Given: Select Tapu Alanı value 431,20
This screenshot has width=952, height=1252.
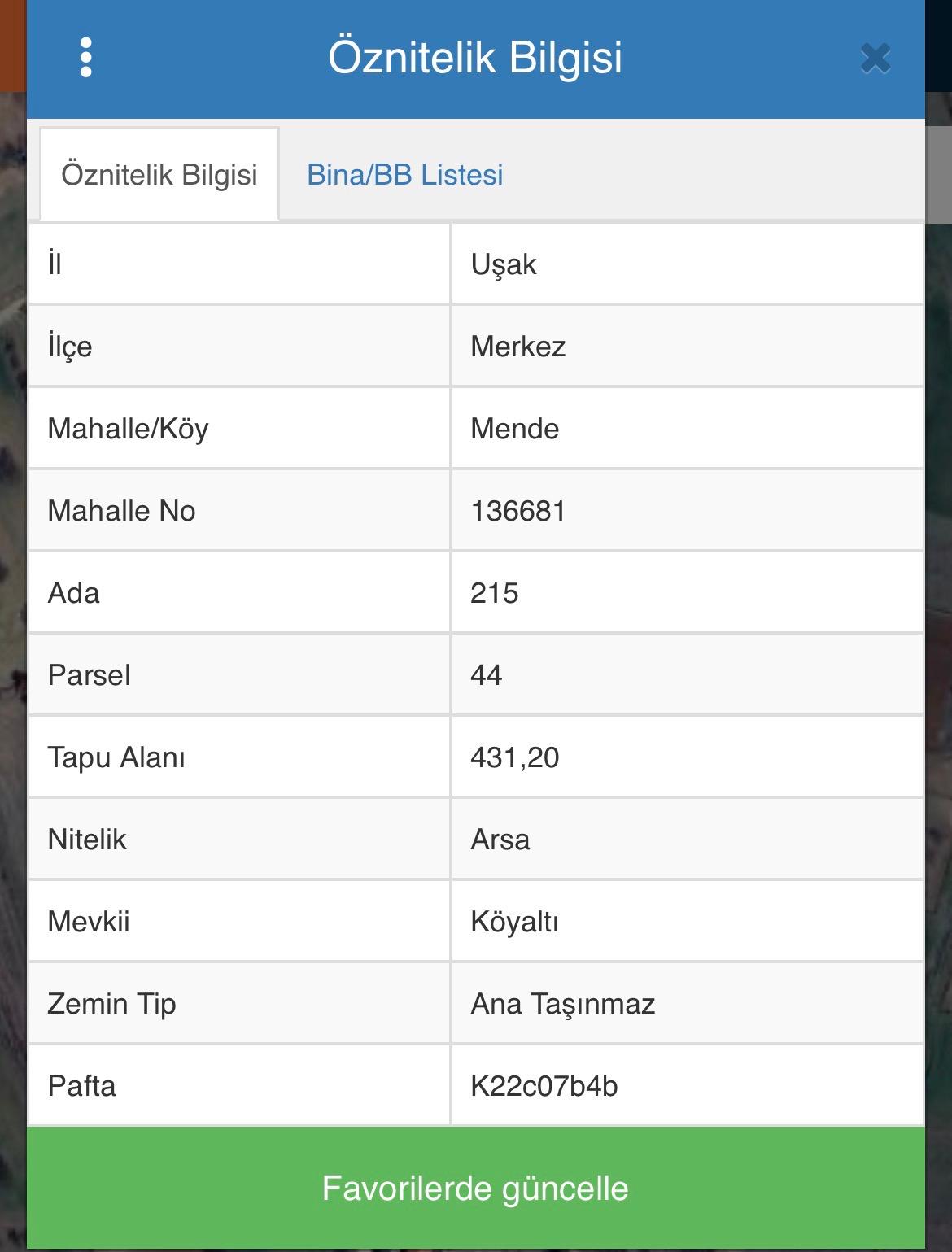Looking at the screenshot, I should [514, 757].
